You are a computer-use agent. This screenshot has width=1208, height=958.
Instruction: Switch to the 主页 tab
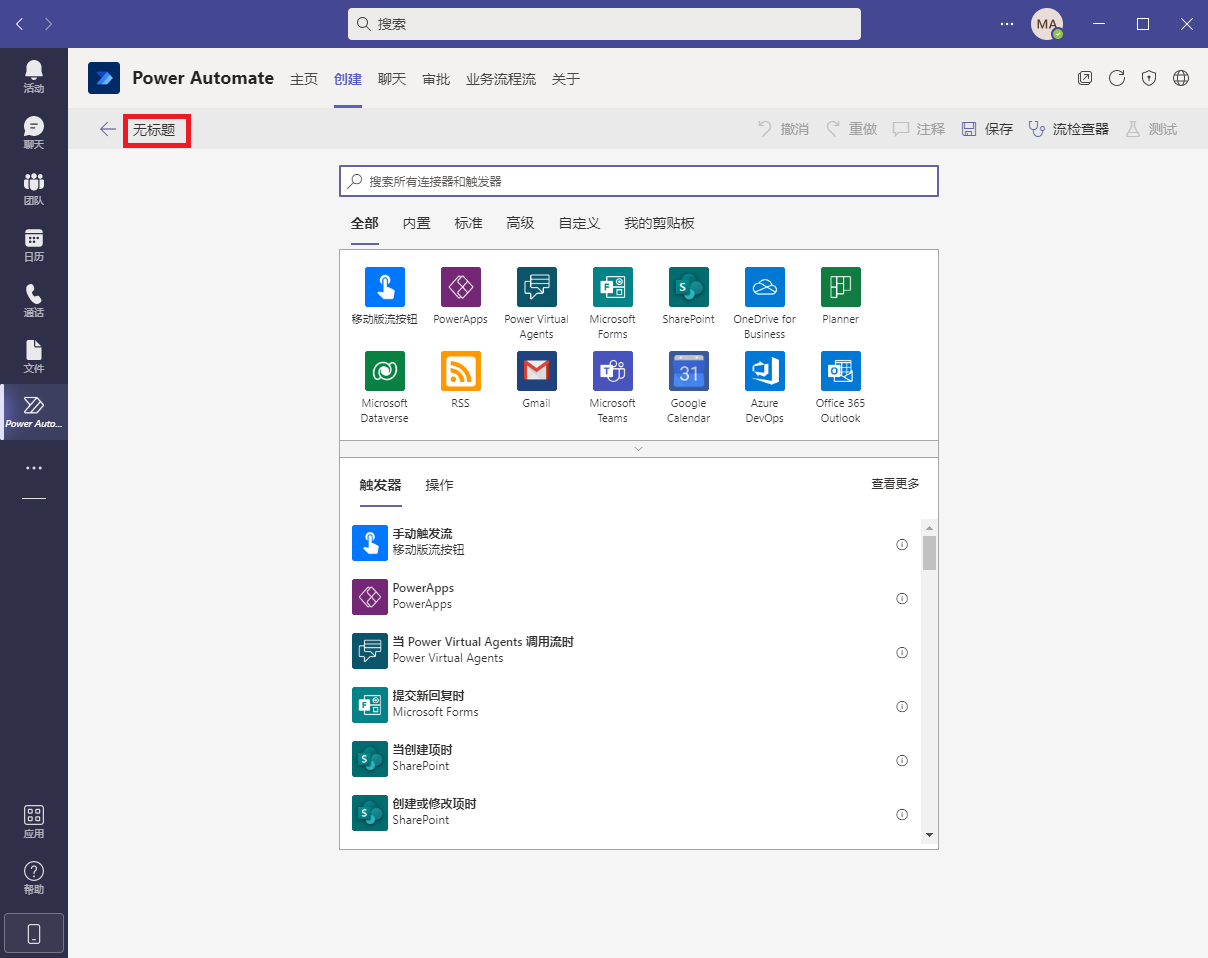pyautogui.click(x=304, y=79)
